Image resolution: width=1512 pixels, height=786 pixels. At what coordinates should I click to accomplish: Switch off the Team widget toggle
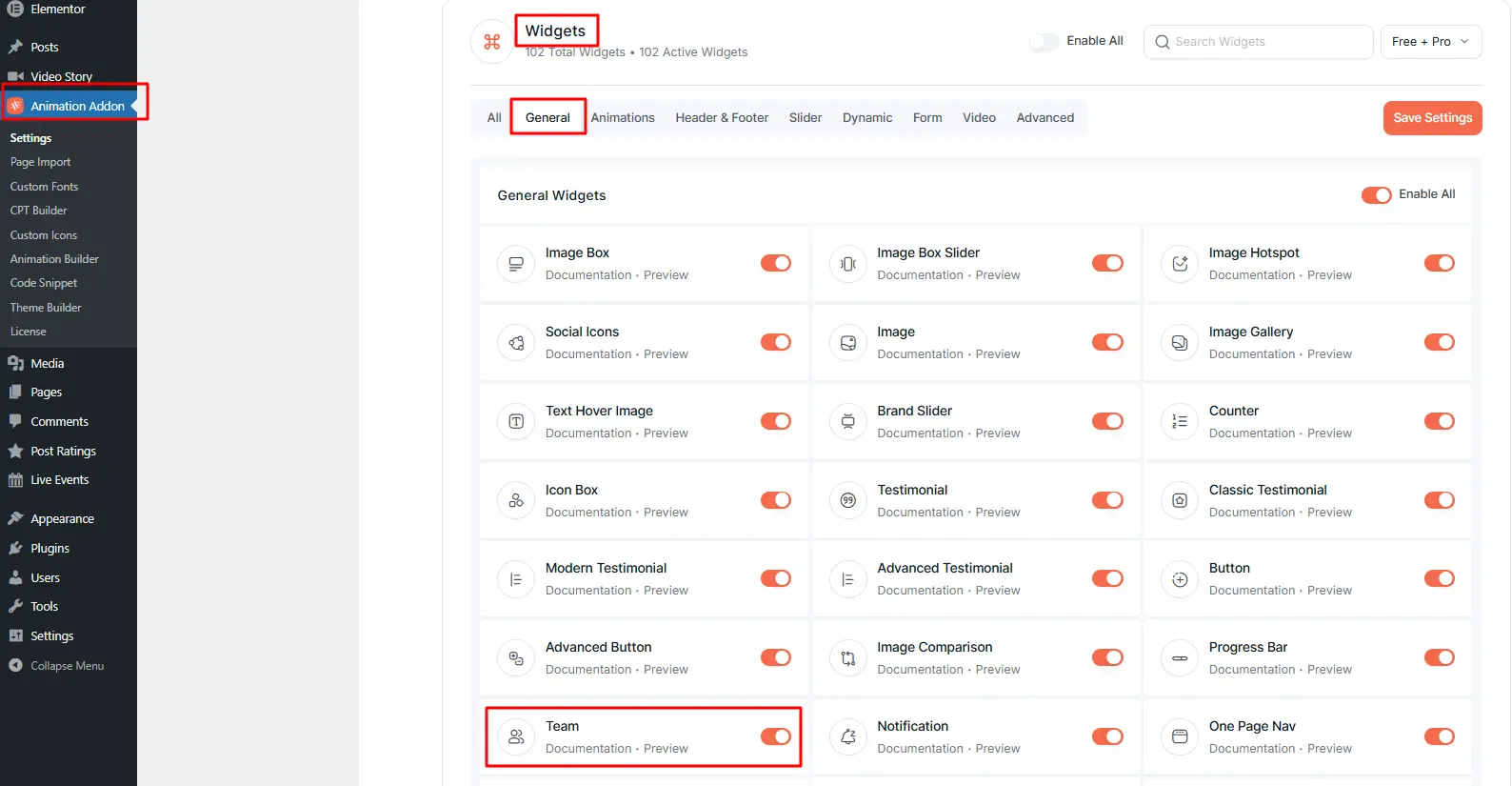click(776, 736)
